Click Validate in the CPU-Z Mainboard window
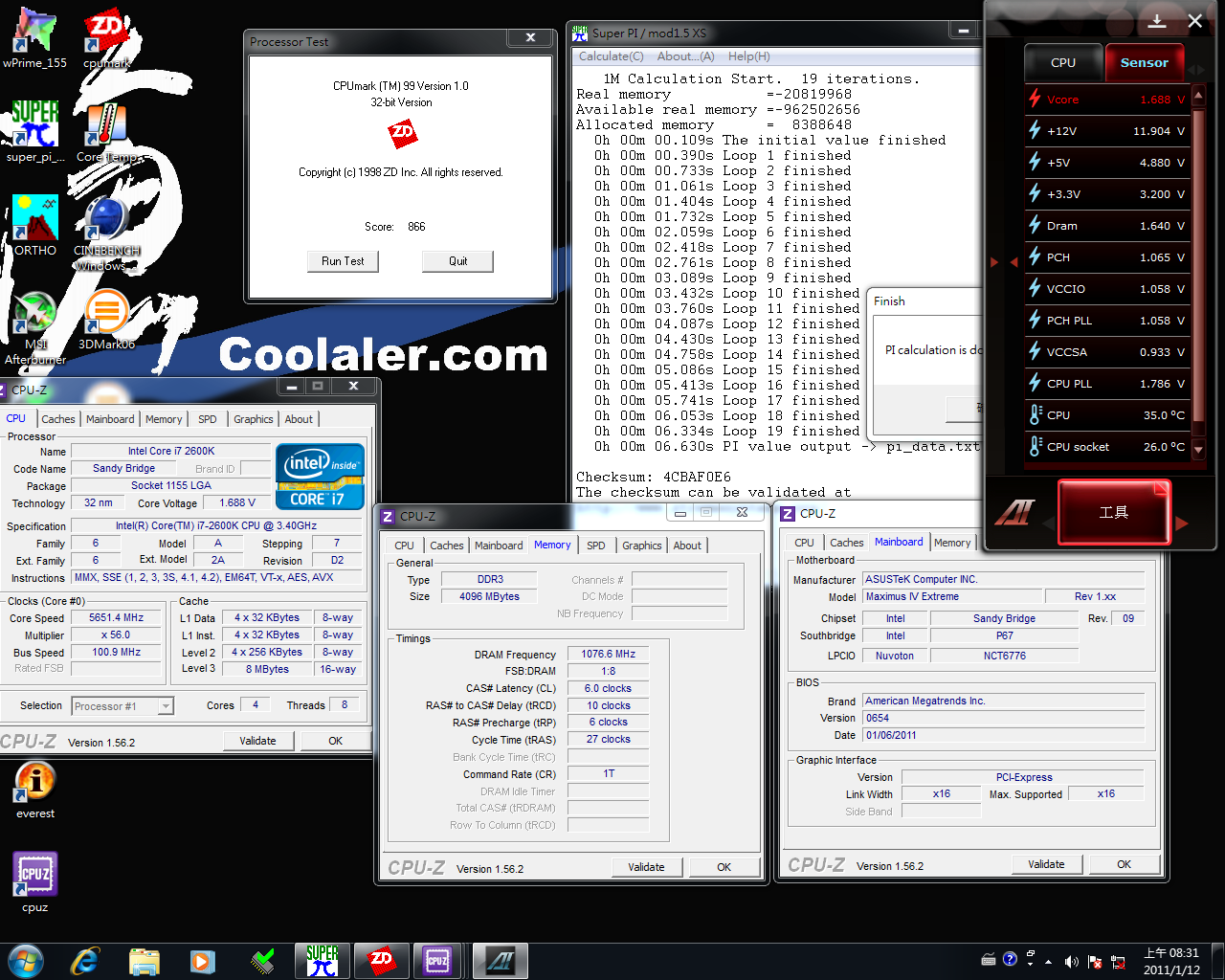The height and width of the screenshot is (980, 1225). point(1046,864)
